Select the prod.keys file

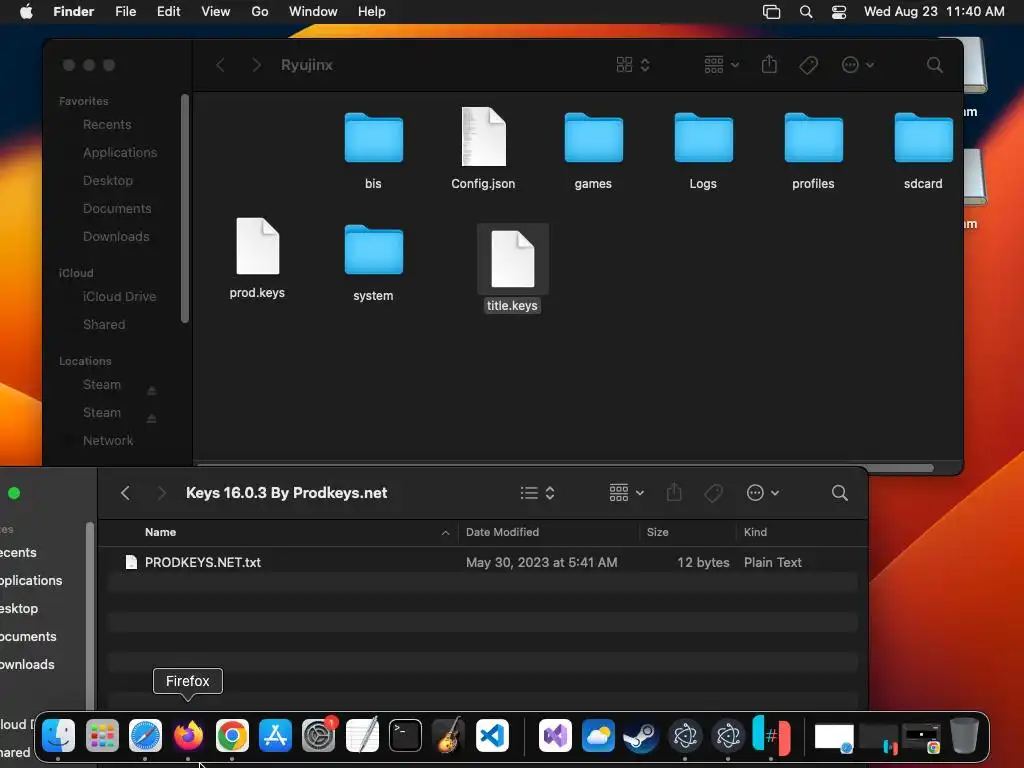pyautogui.click(x=257, y=246)
